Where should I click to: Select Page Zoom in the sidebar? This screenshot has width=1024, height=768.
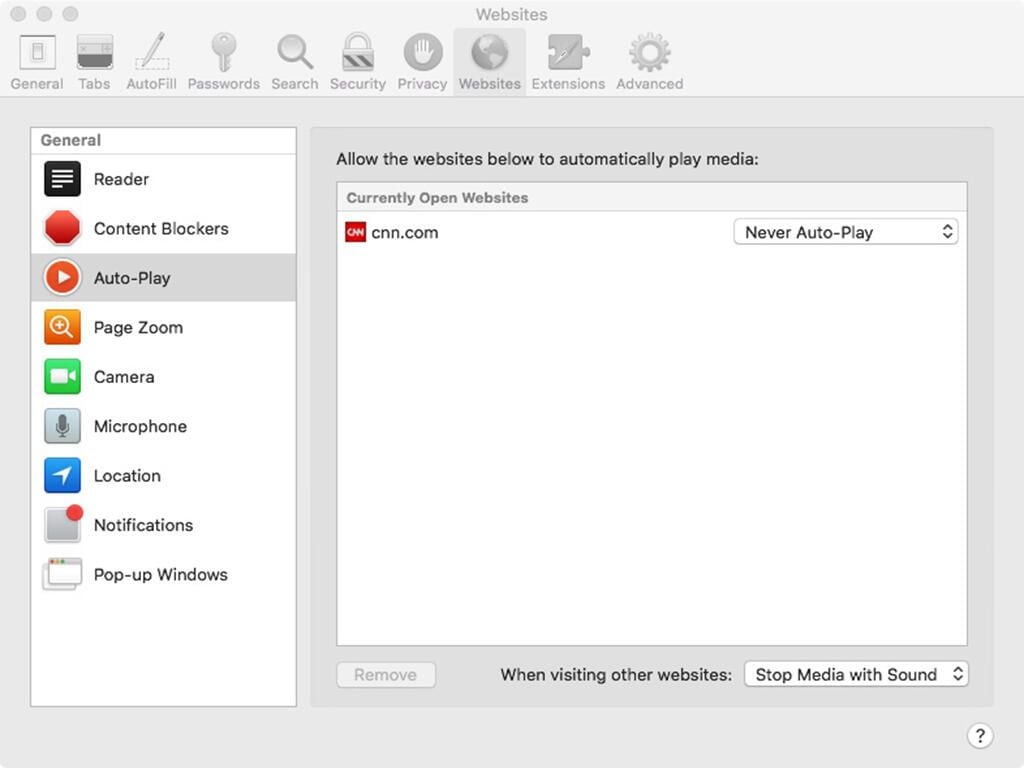tap(163, 327)
